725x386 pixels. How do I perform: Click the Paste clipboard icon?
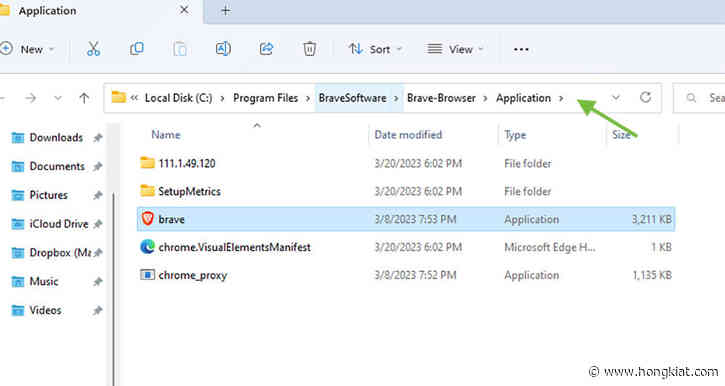point(180,49)
